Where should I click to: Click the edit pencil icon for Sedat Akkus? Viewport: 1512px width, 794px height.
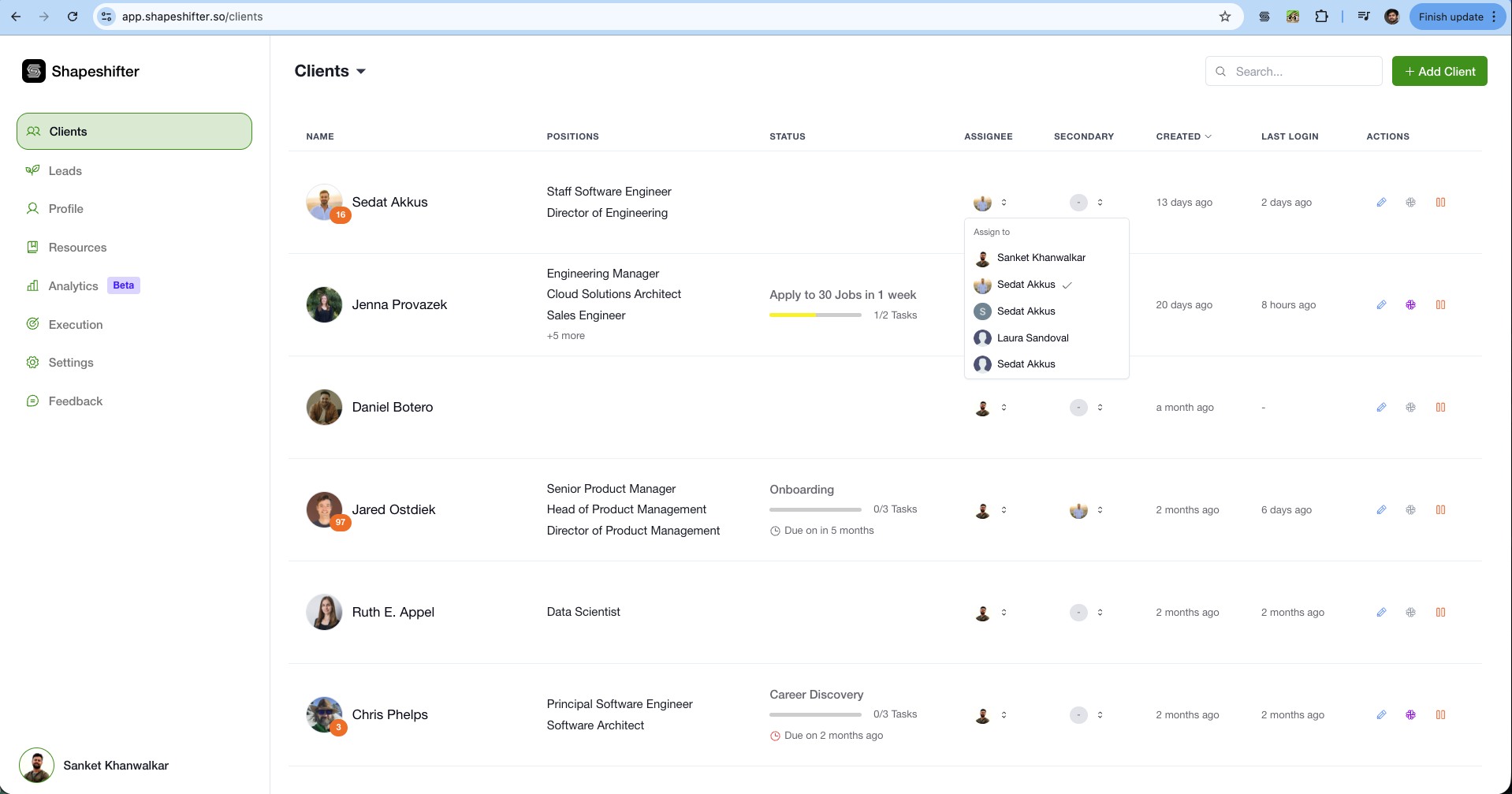pyautogui.click(x=1381, y=203)
